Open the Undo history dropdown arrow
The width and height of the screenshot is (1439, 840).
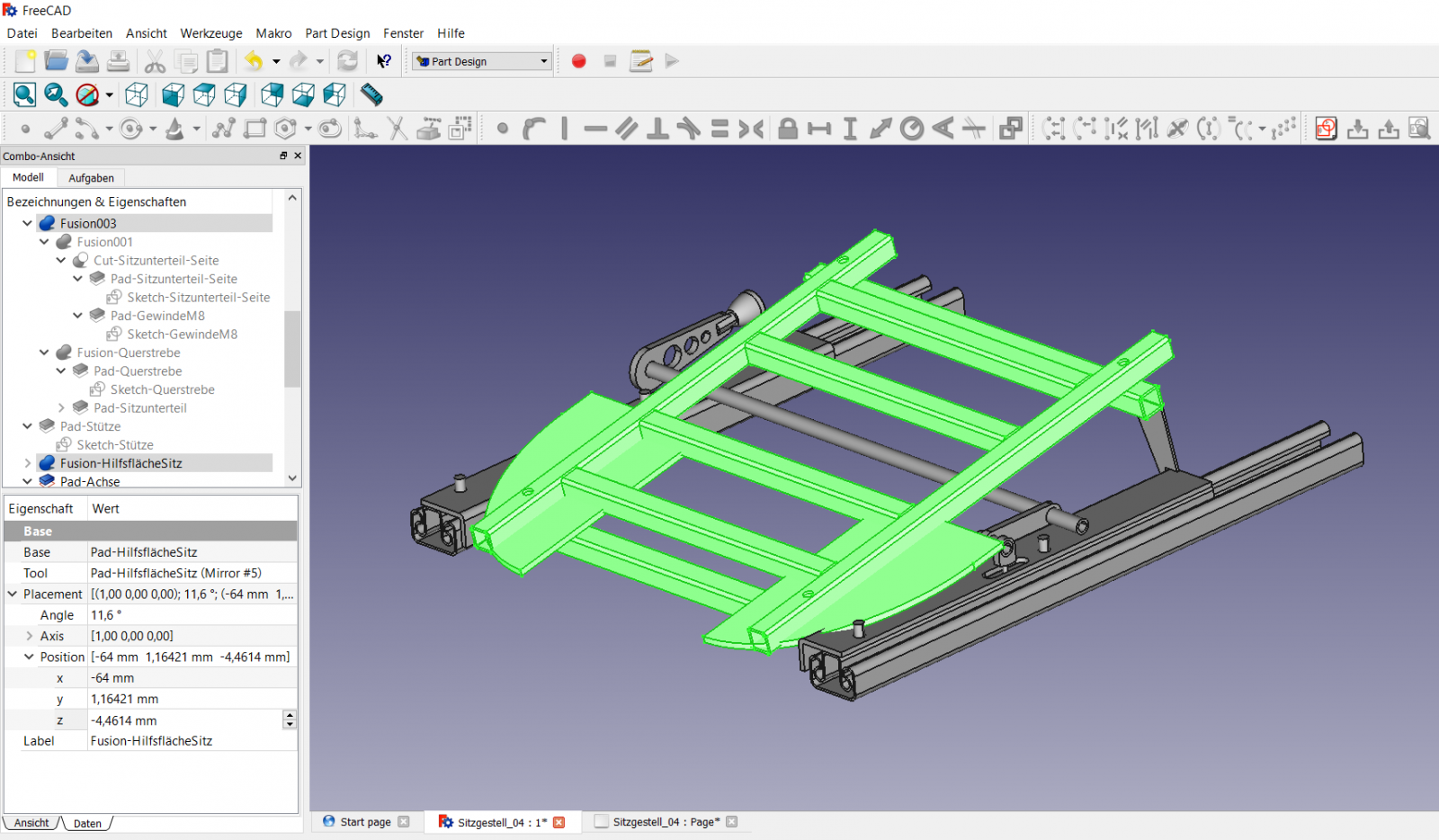(x=276, y=61)
